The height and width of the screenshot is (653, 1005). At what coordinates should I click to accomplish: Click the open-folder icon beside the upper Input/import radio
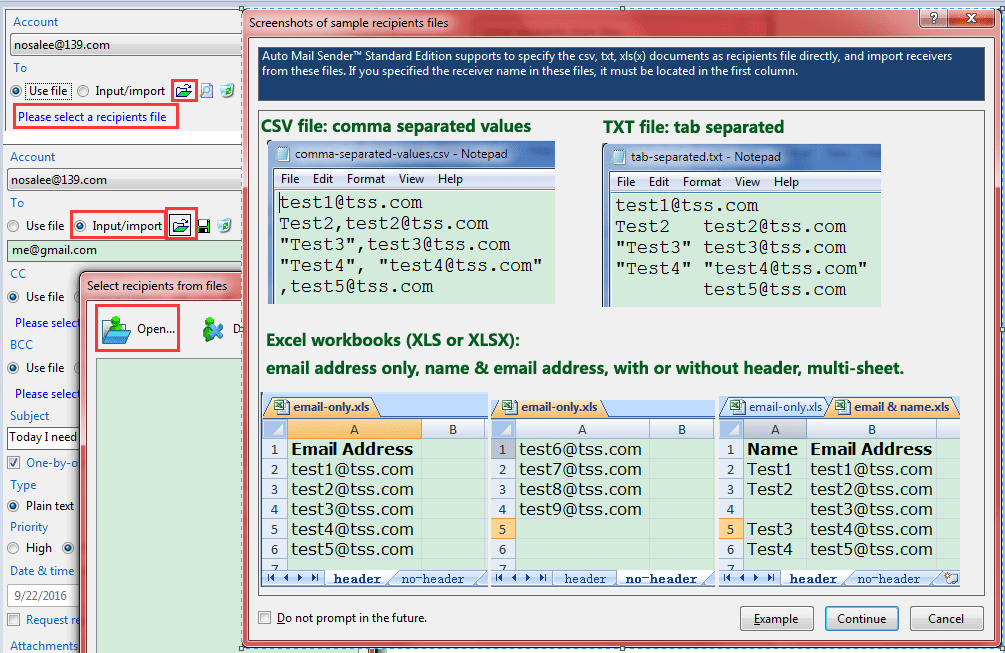184,91
